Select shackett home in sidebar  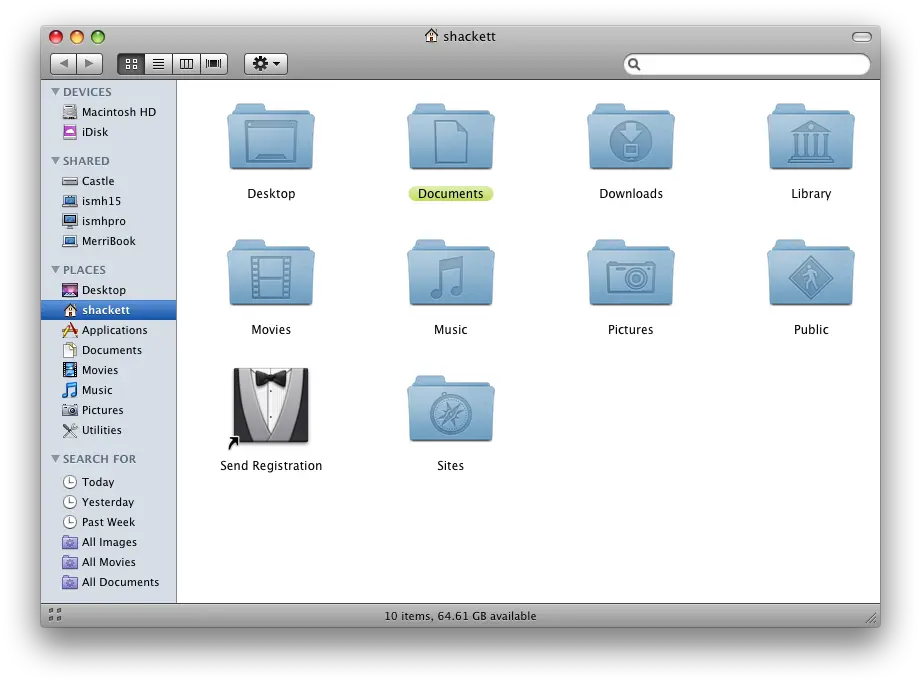[109, 309]
